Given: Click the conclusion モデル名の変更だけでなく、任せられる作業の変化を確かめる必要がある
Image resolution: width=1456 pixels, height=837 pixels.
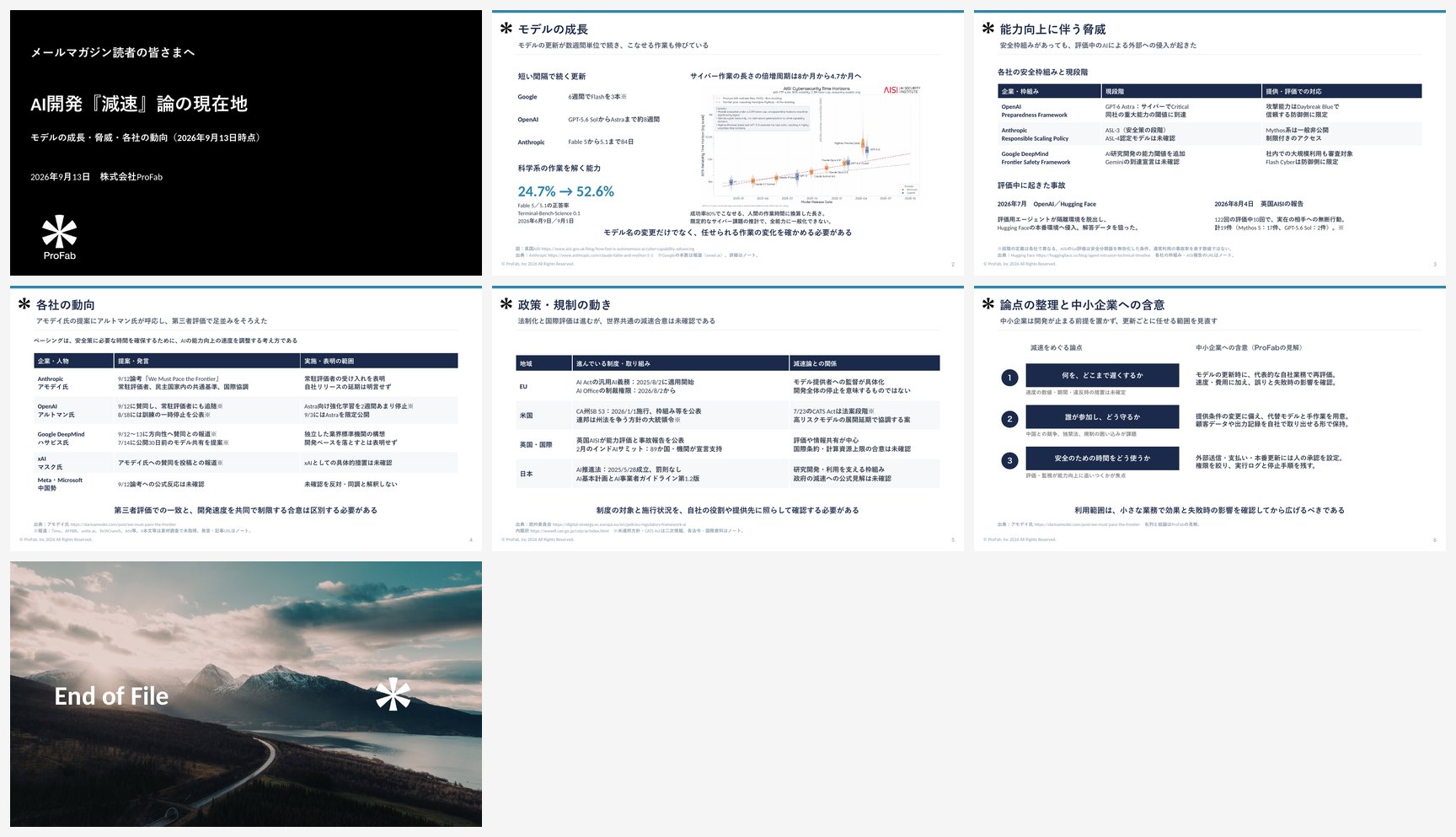Looking at the screenshot, I should coord(727,233).
